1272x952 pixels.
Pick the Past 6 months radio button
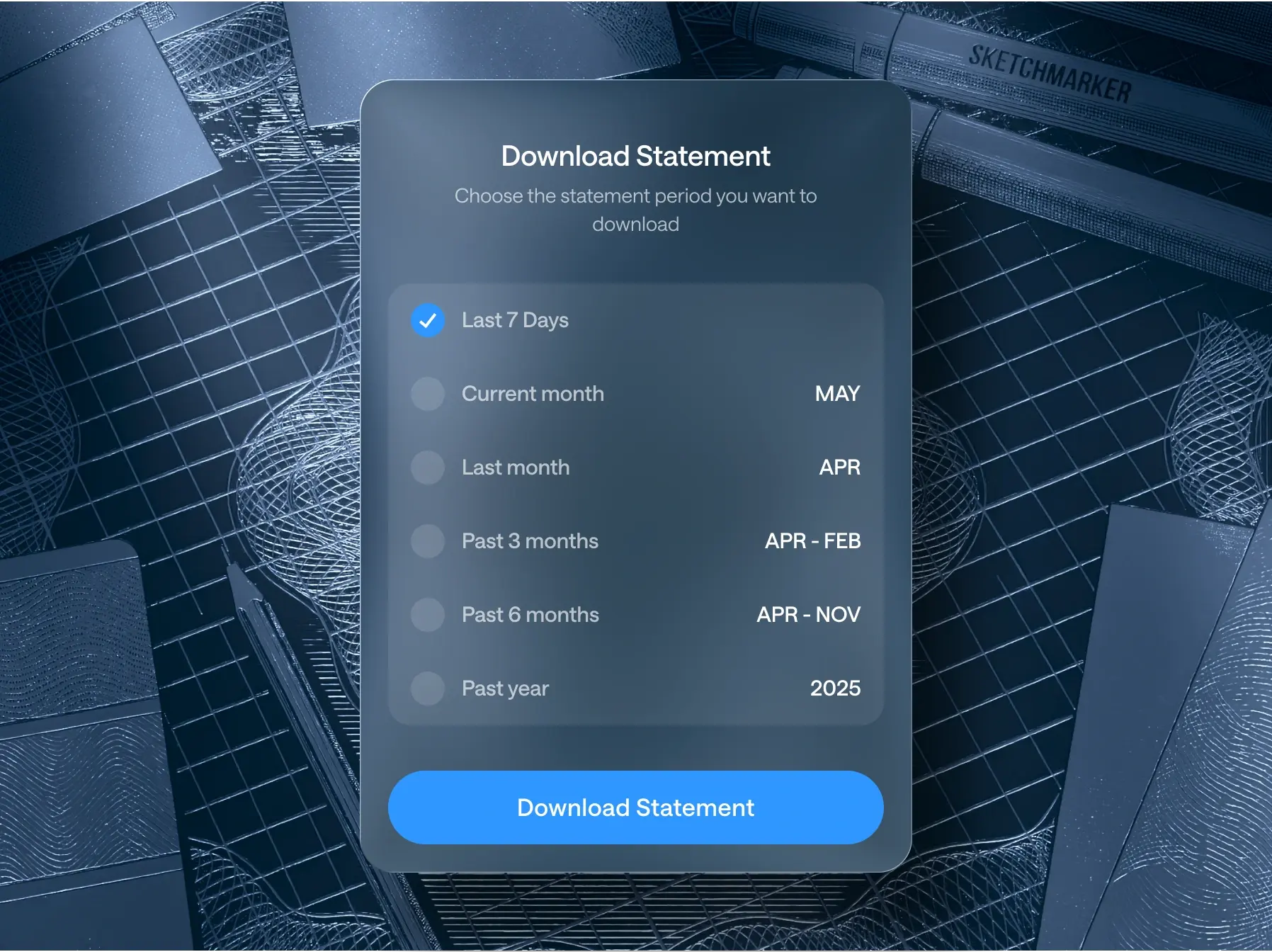click(428, 615)
